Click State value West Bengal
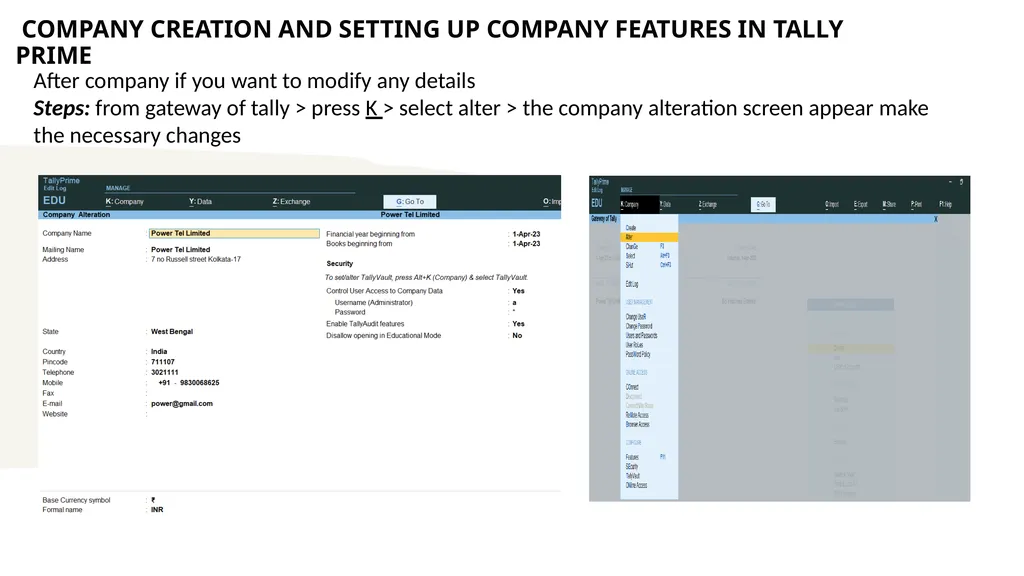This screenshot has height=576, width=1024. [172, 332]
